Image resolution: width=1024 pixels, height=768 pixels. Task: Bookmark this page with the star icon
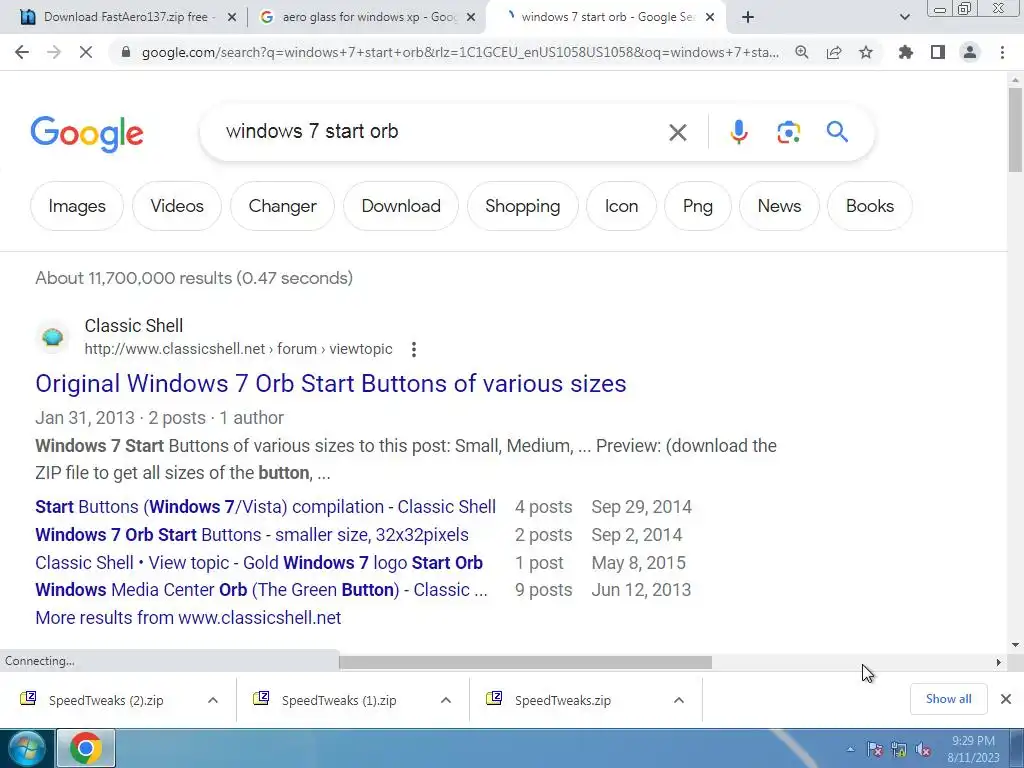tap(866, 52)
